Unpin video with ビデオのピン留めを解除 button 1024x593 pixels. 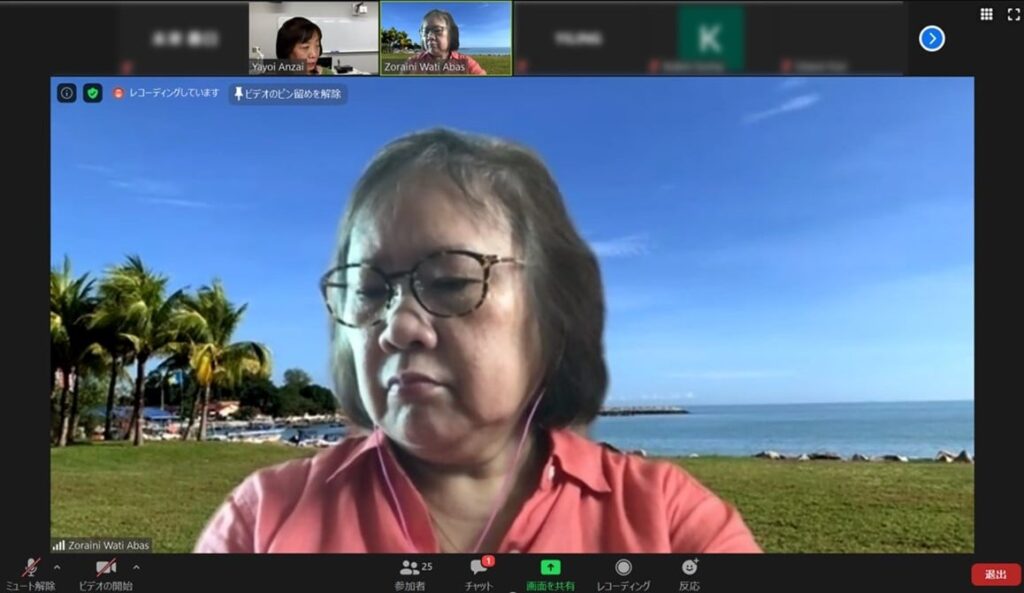click(288, 94)
